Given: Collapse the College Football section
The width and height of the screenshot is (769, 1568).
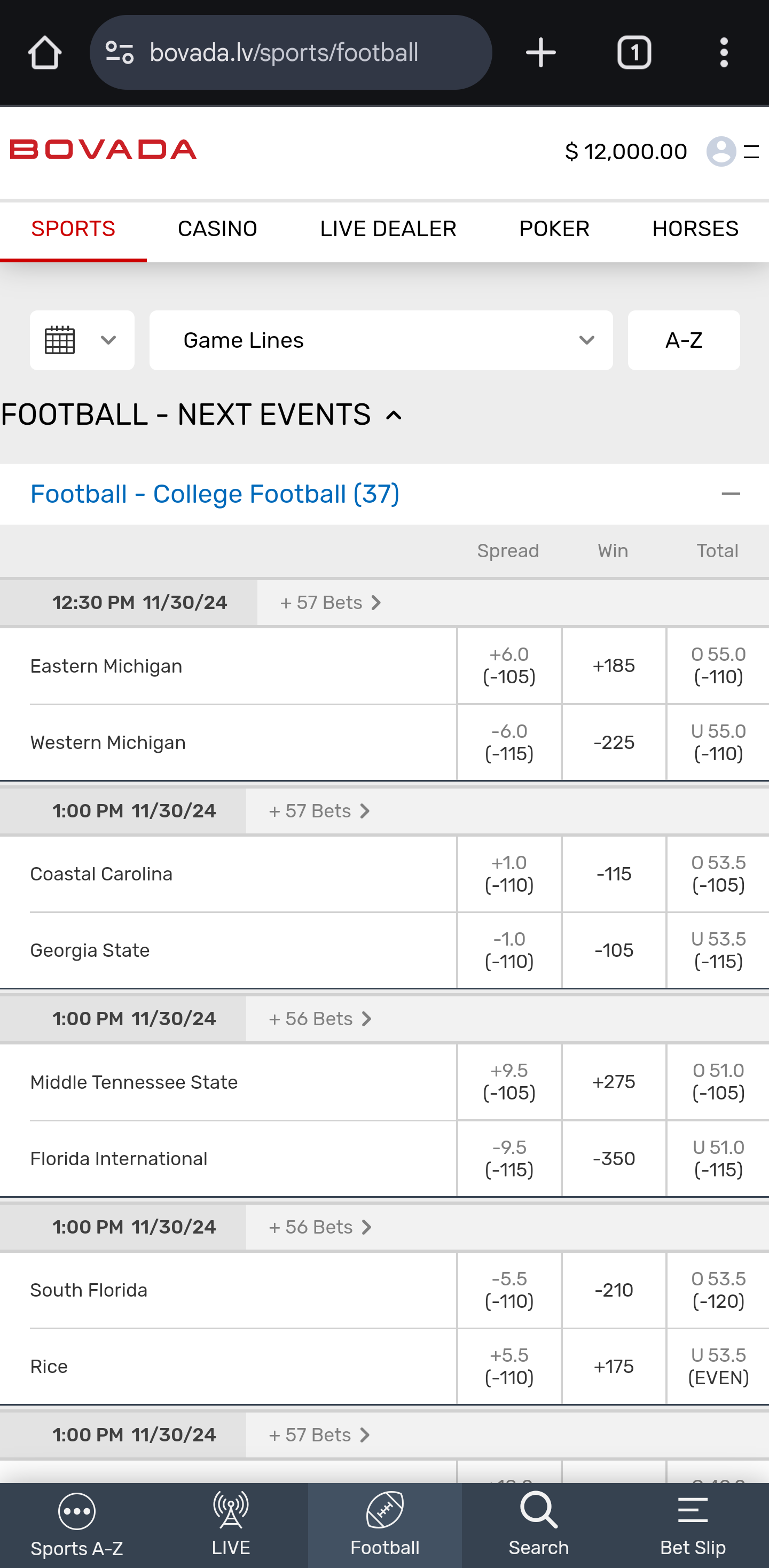Looking at the screenshot, I should point(730,494).
